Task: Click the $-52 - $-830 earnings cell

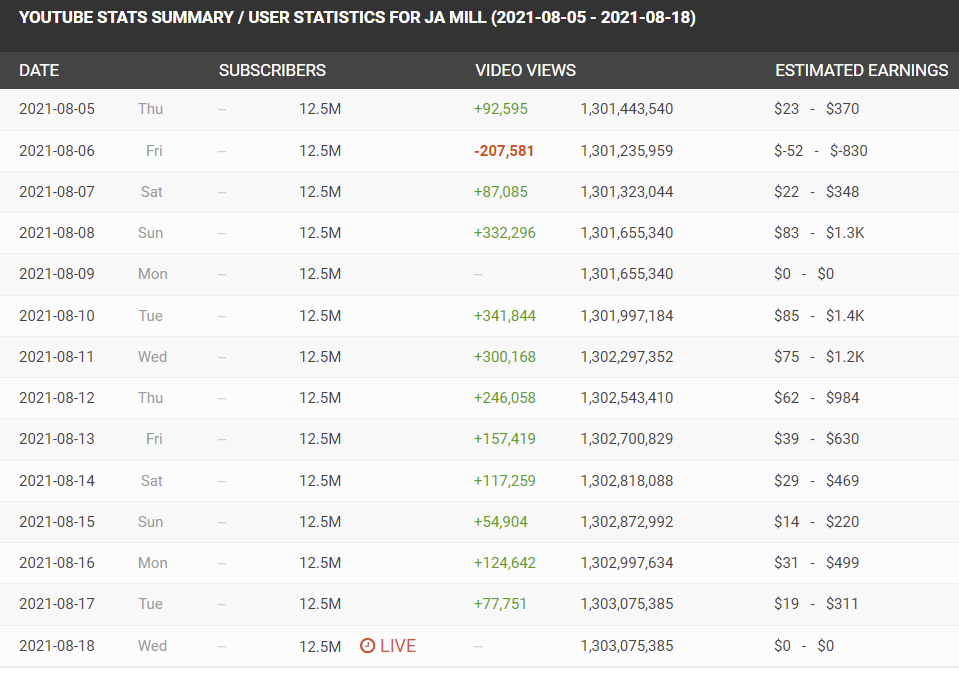Action: pos(820,150)
